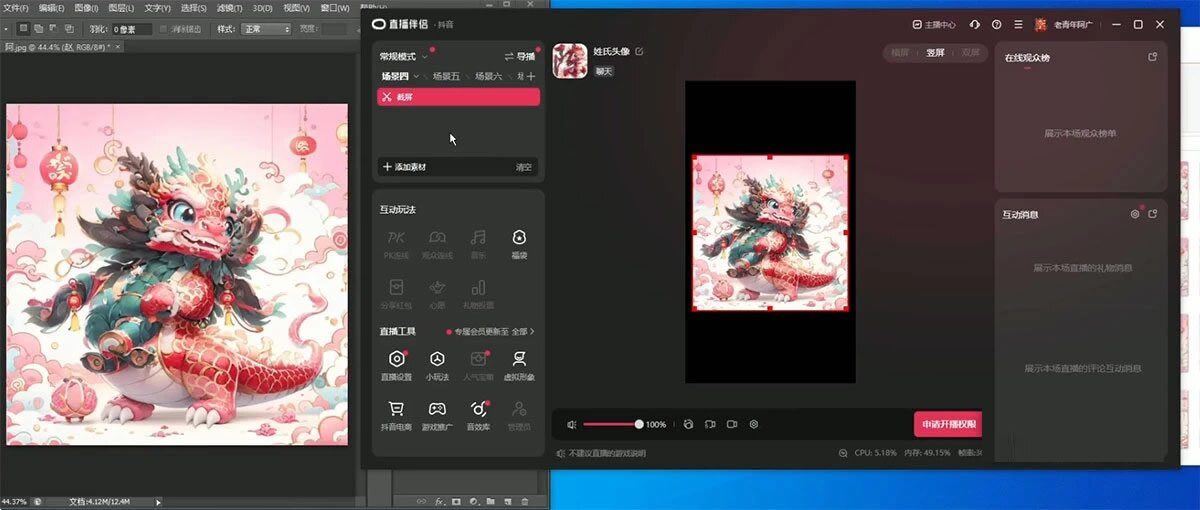Open Photoshop's 样式 style dropdown

(265, 29)
